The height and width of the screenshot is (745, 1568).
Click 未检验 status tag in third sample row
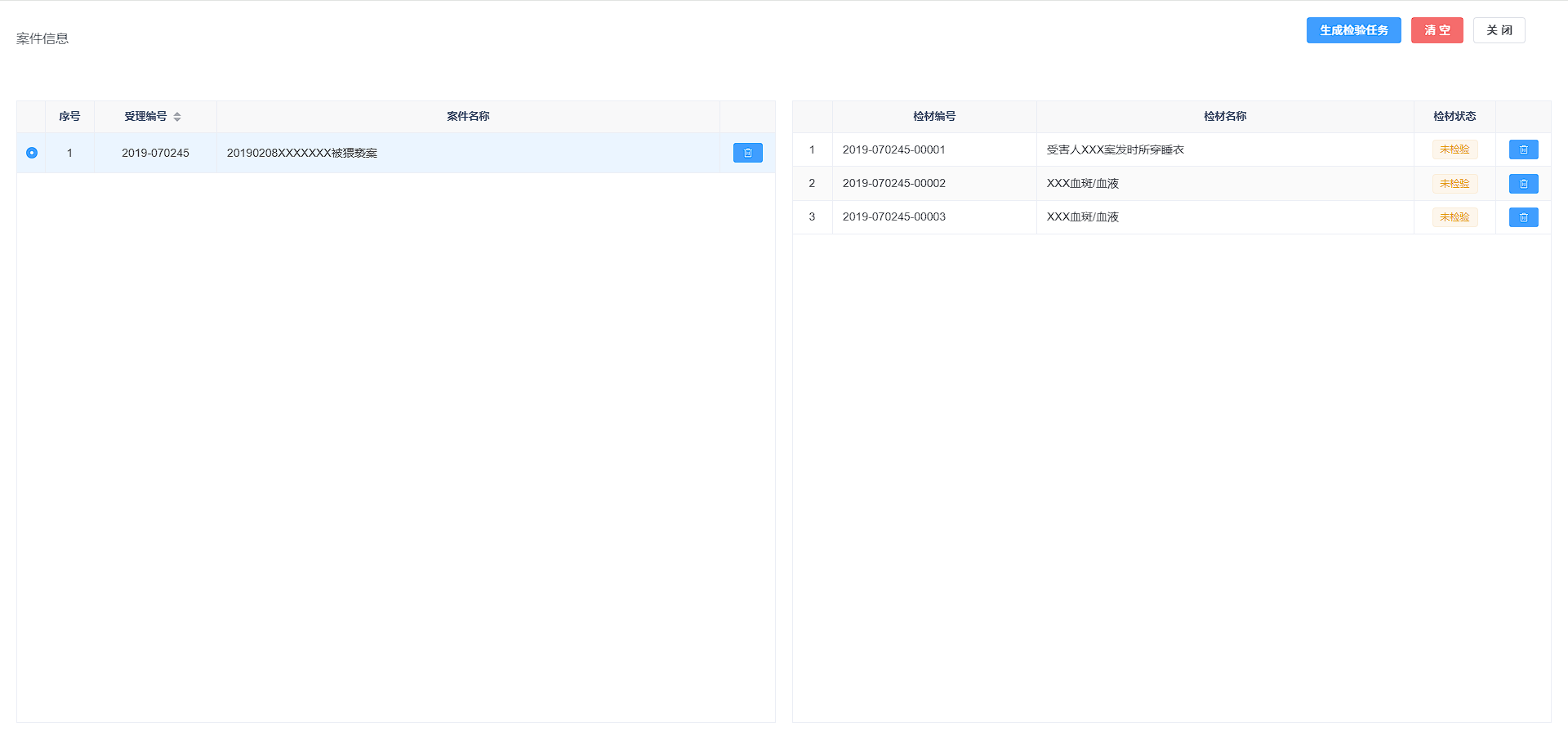point(1454,217)
